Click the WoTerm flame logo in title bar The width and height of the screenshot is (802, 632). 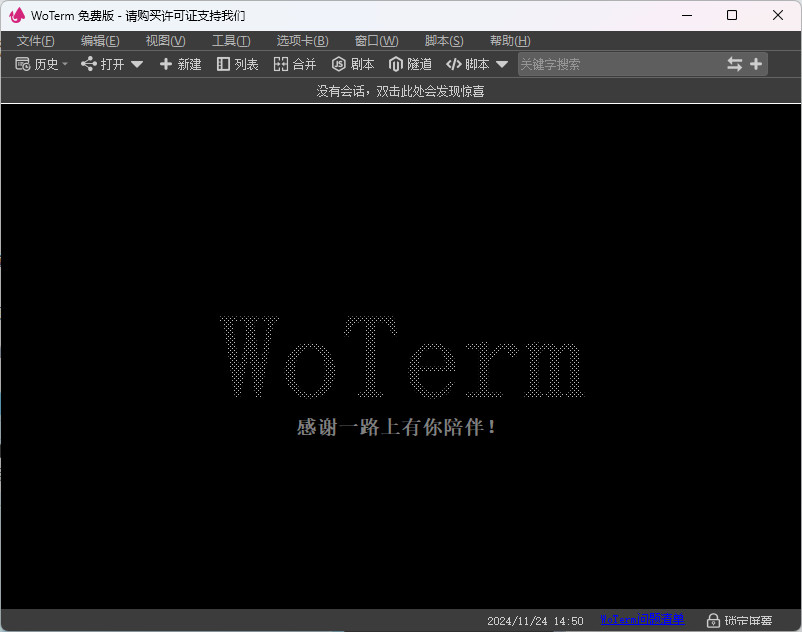click(x=17, y=15)
